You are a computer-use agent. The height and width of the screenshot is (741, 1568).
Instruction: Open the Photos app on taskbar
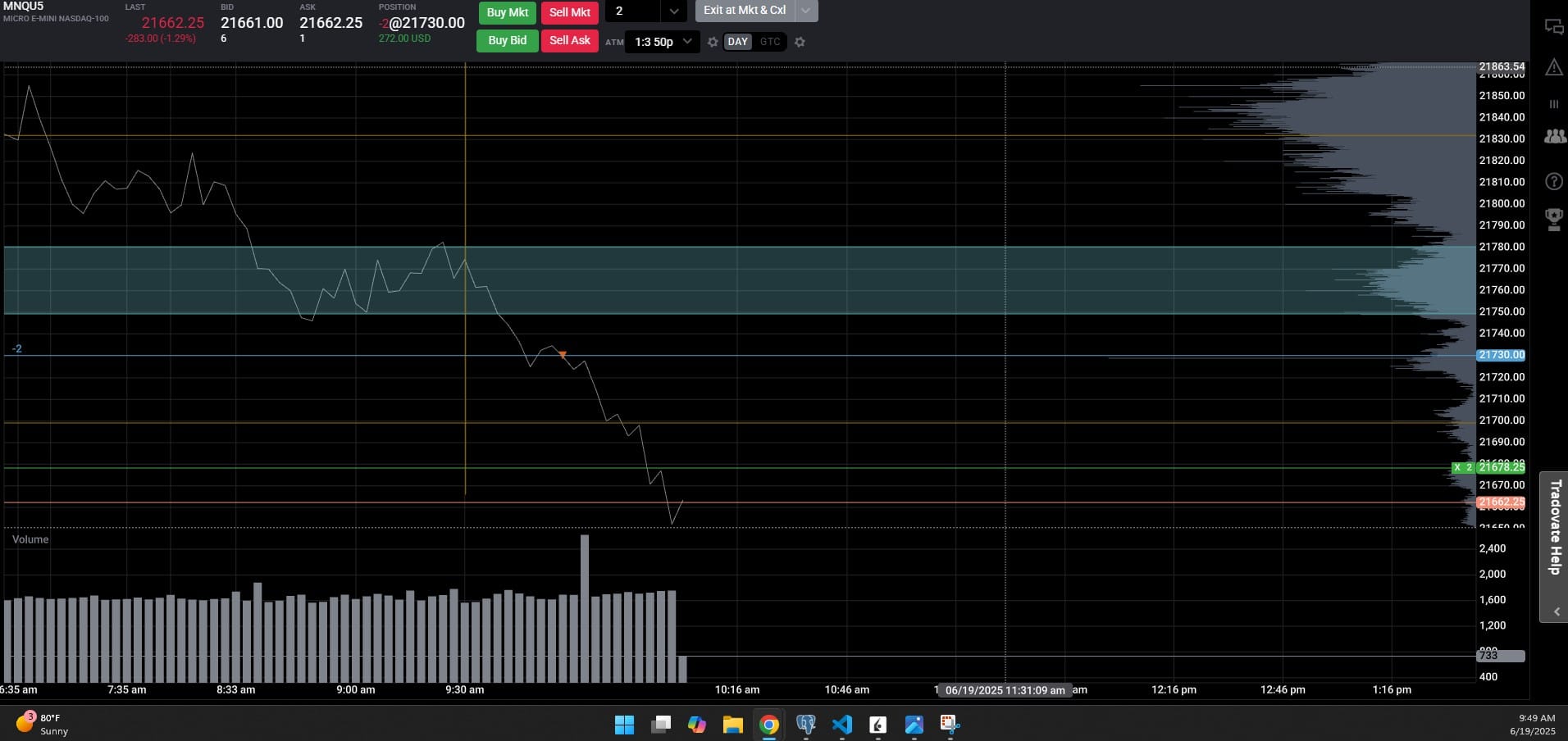[914, 725]
